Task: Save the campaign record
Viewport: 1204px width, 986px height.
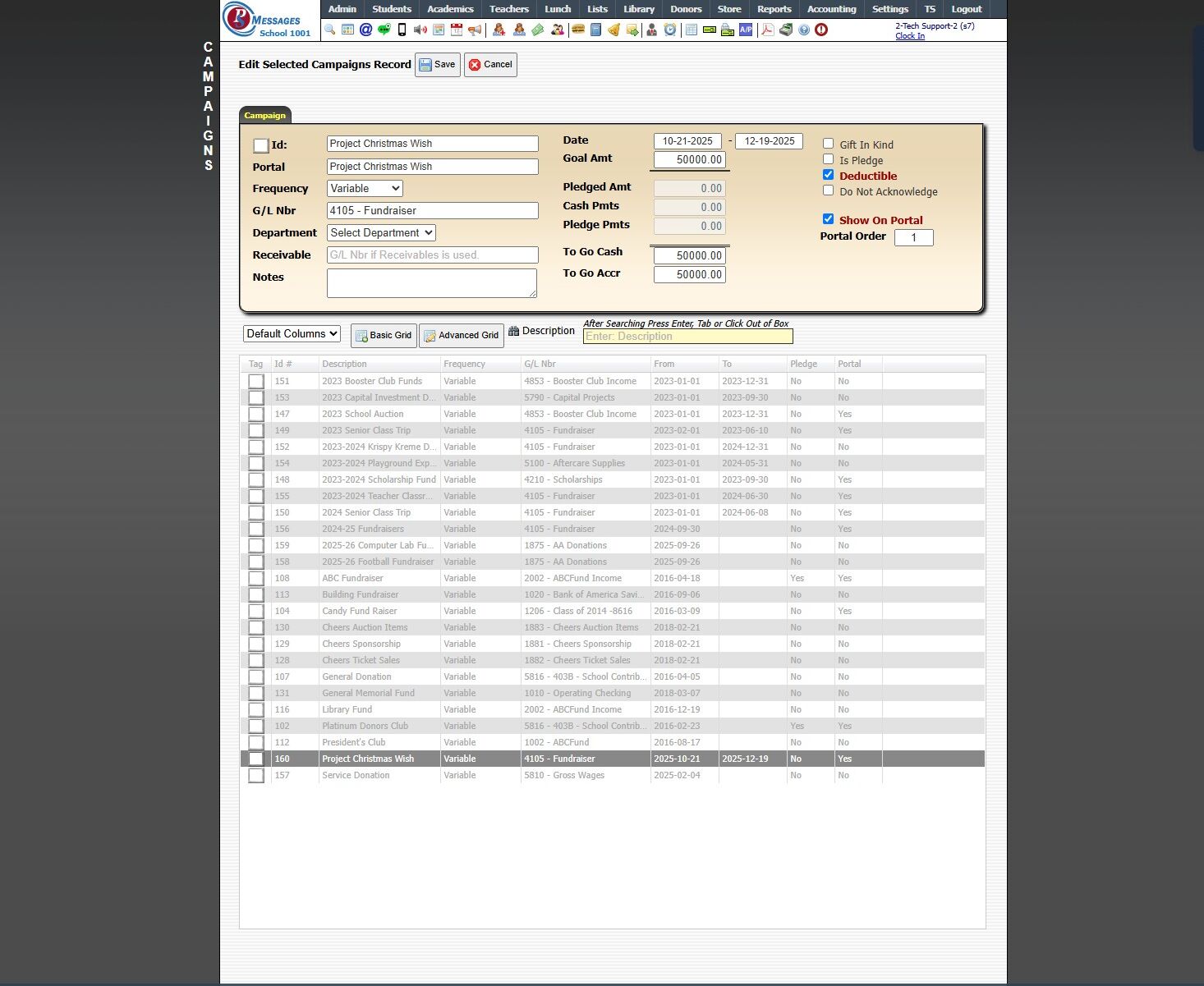Action: coord(437,65)
